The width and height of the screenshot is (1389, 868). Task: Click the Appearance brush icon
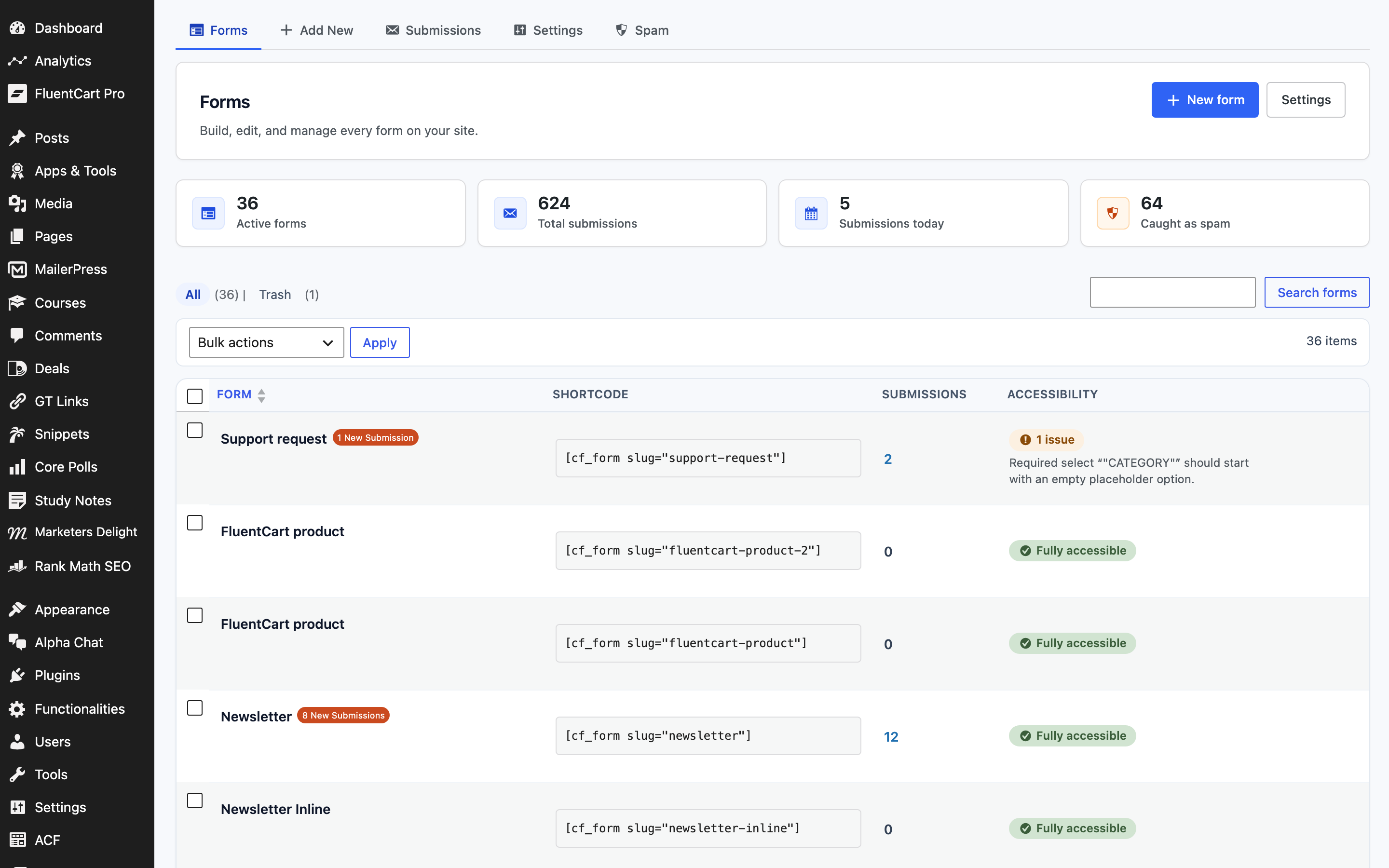(x=17, y=609)
